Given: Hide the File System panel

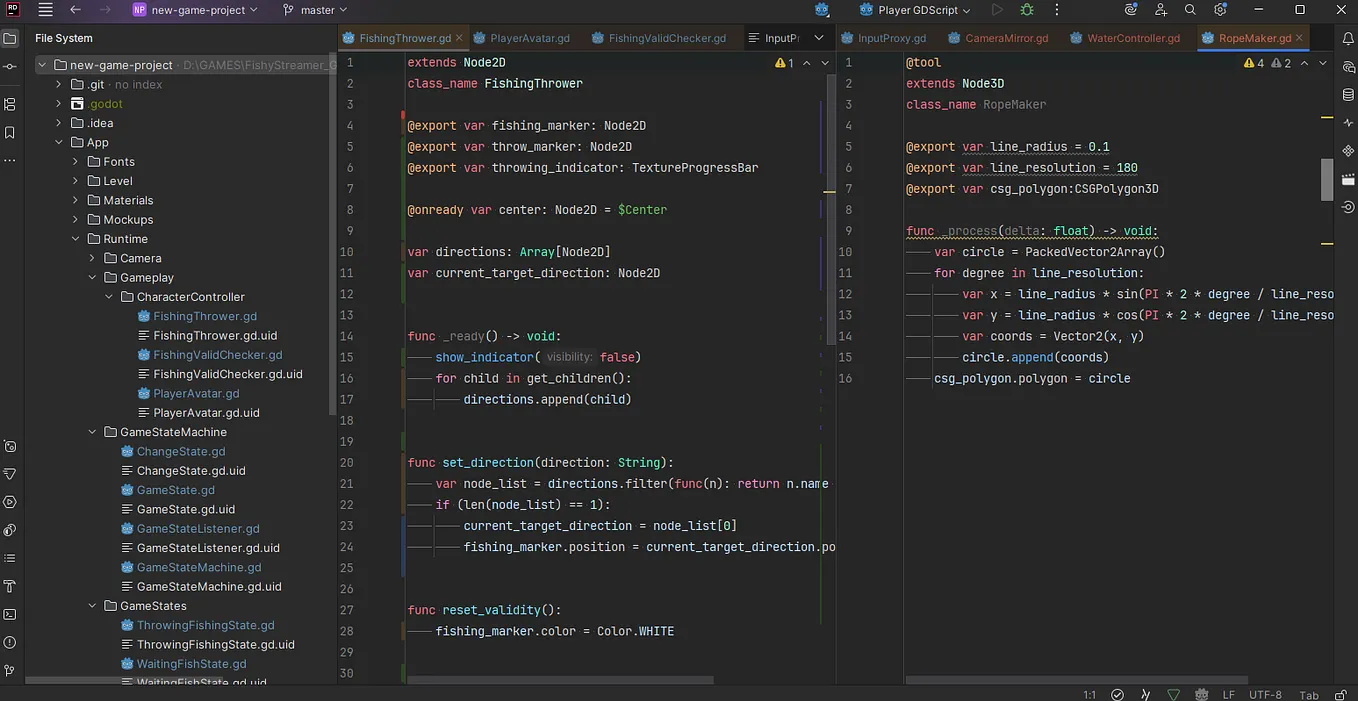Looking at the screenshot, I should (10, 37).
